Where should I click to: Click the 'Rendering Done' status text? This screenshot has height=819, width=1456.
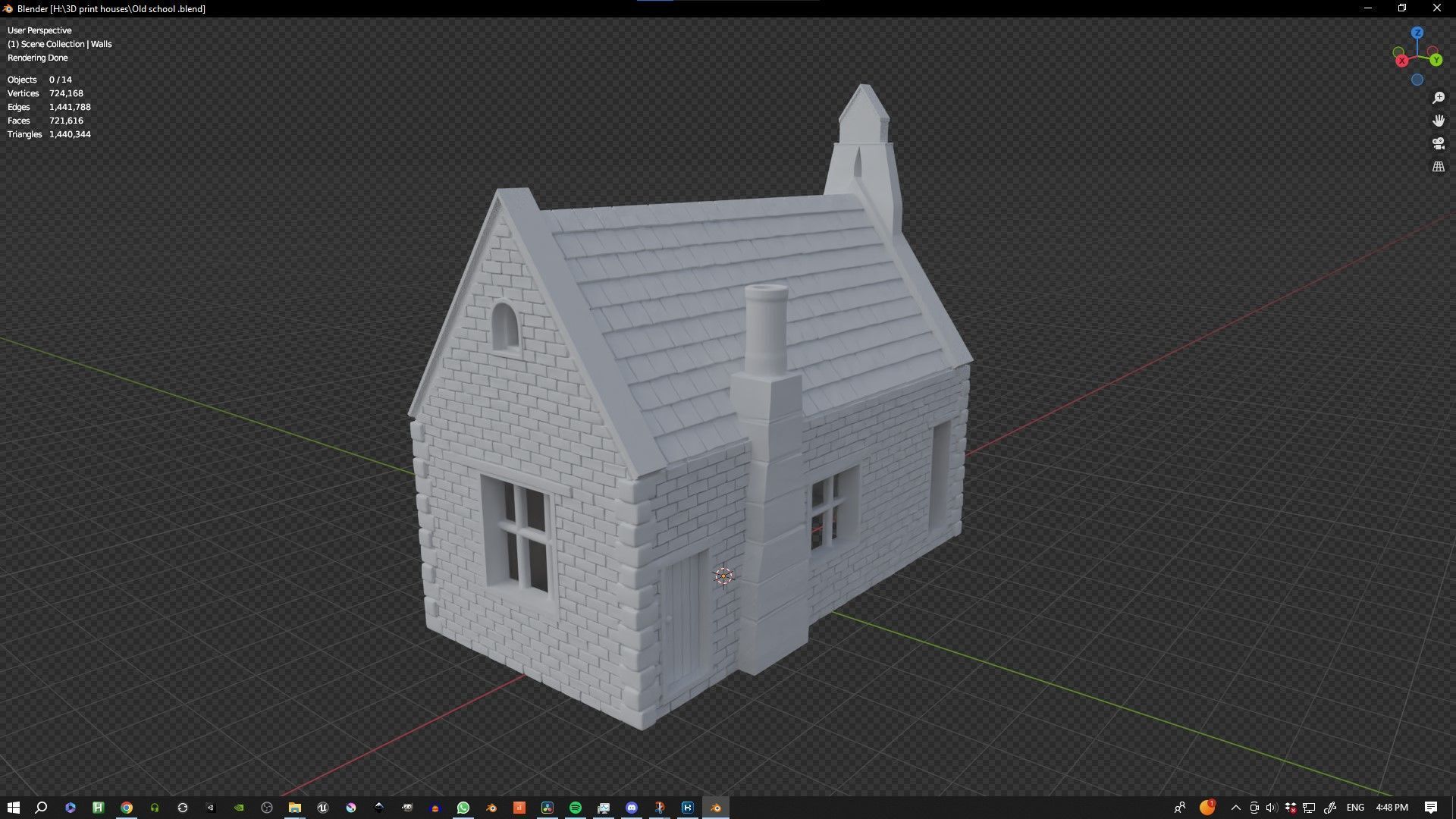37,58
